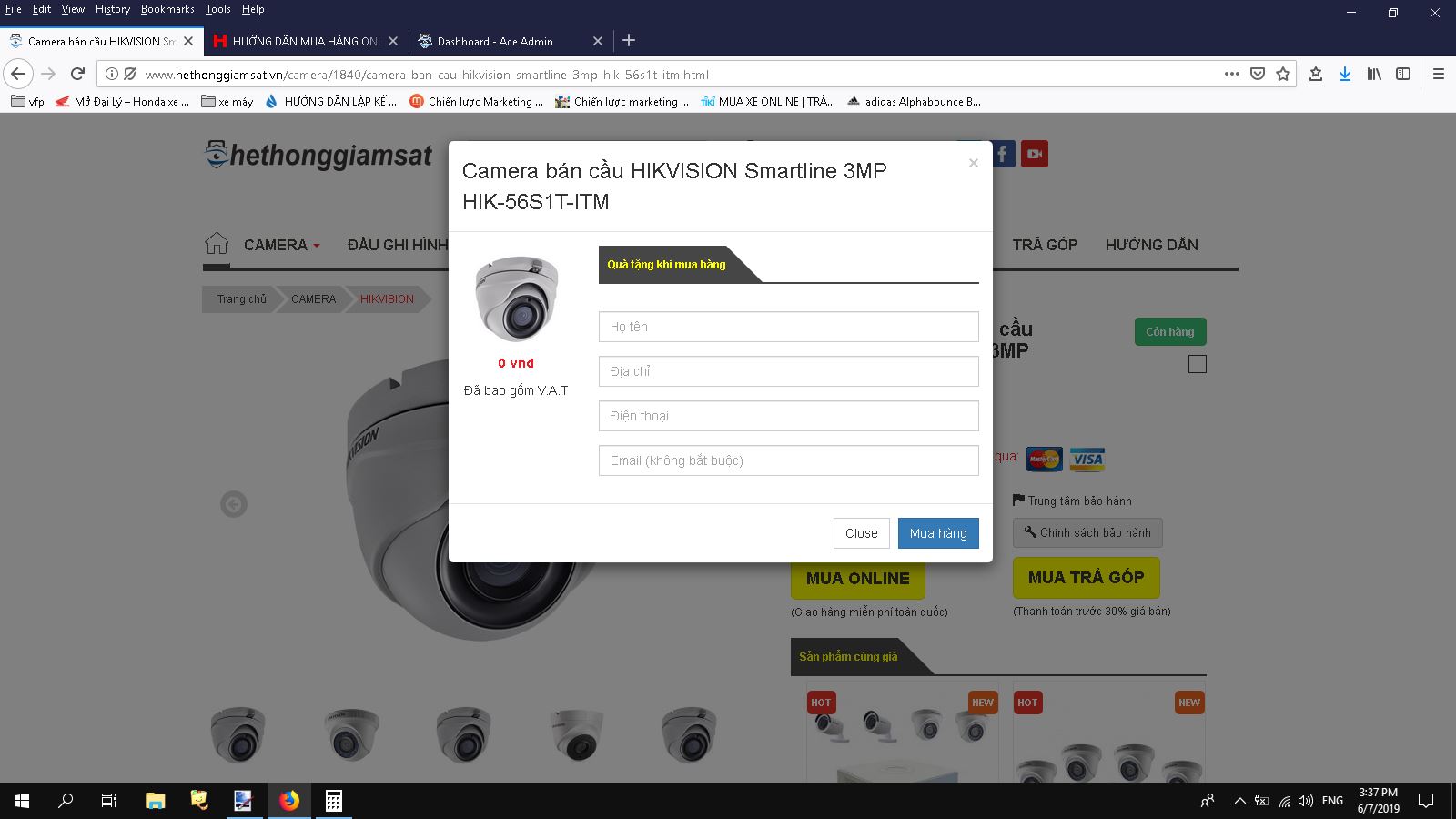Open the site information icon in address bar
1456x819 pixels.
(112, 74)
